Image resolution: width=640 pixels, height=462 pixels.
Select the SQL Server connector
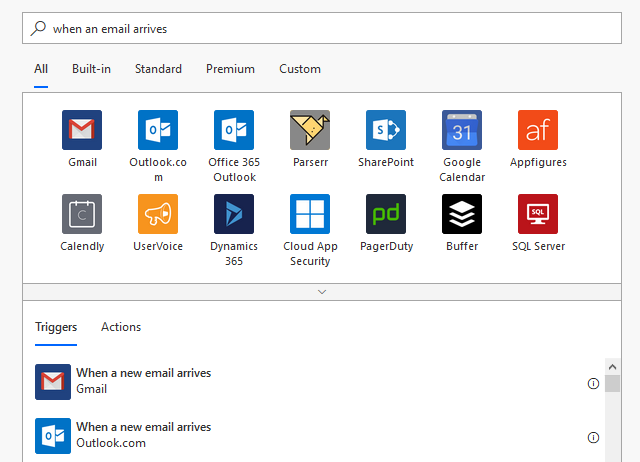[x=538, y=214]
